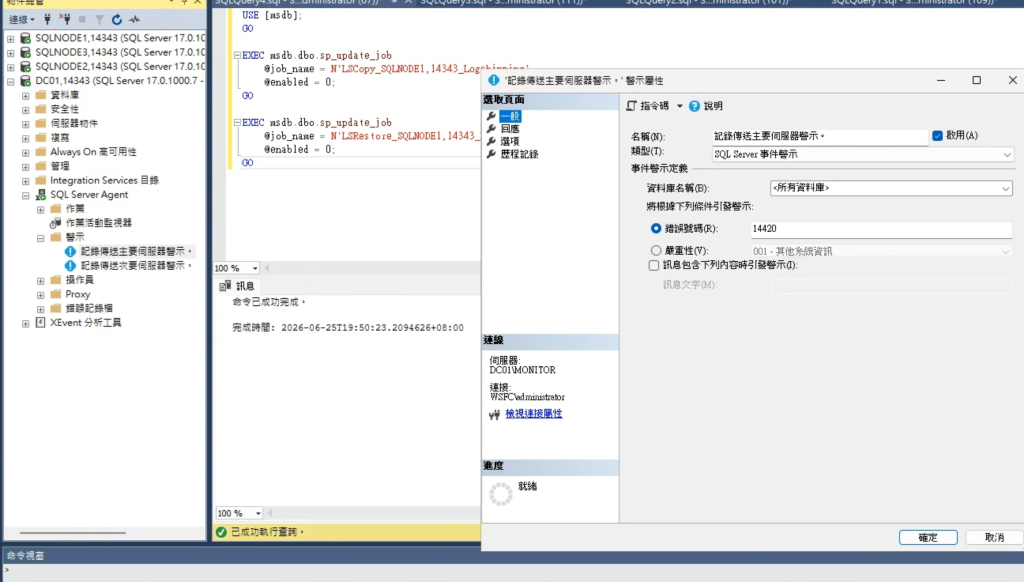
Task: Click the 名稱 input field
Action: coord(820,136)
